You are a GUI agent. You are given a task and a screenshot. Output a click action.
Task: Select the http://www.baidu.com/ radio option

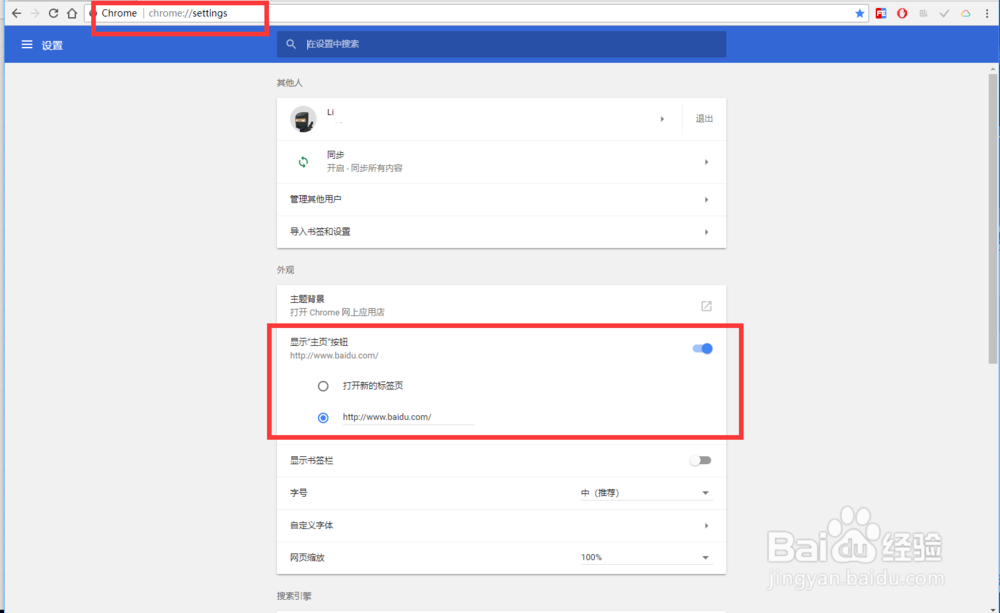(323, 418)
